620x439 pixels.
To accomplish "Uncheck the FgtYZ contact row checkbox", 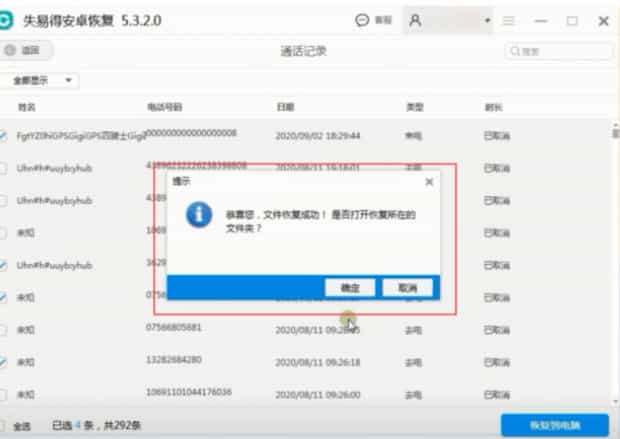I will [3, 136].
